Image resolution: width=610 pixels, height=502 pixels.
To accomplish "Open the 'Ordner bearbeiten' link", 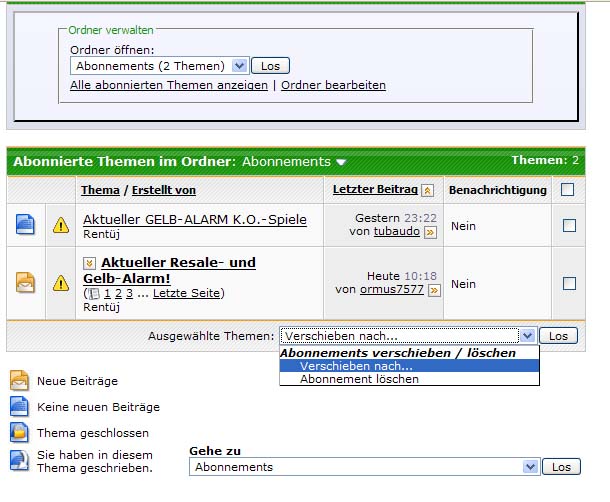I will pos(333,86).
